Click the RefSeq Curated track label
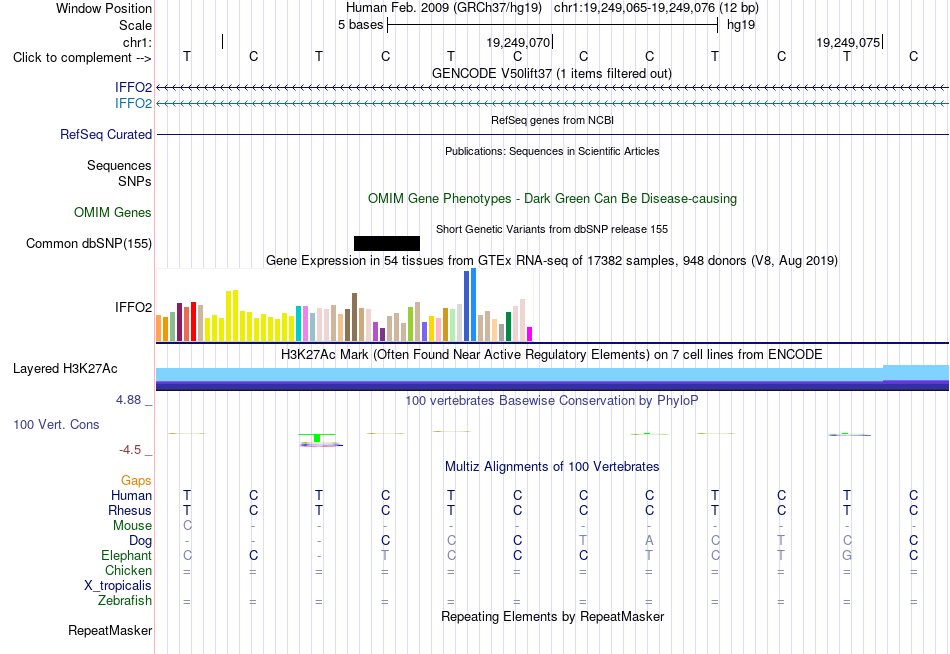Viewport: 950px width, 654px height. tap(105, 134)
